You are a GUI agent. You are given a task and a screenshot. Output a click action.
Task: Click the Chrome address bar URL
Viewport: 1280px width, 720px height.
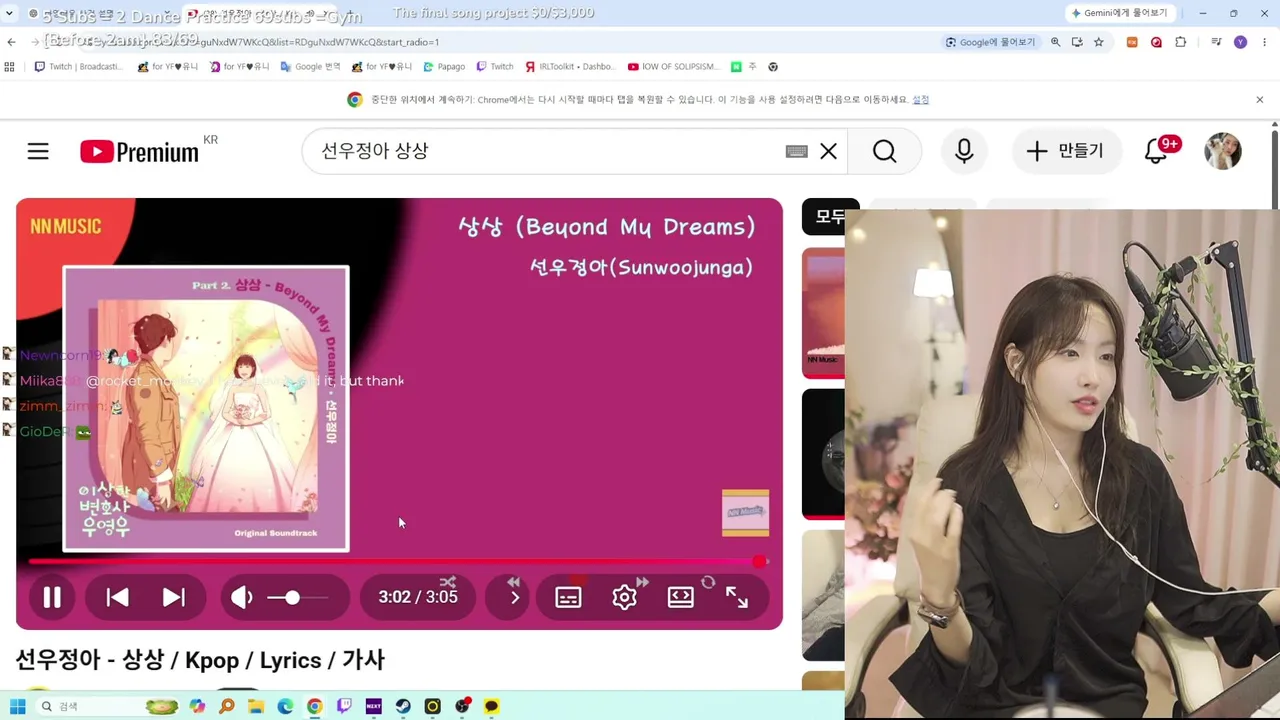[320, 42]
